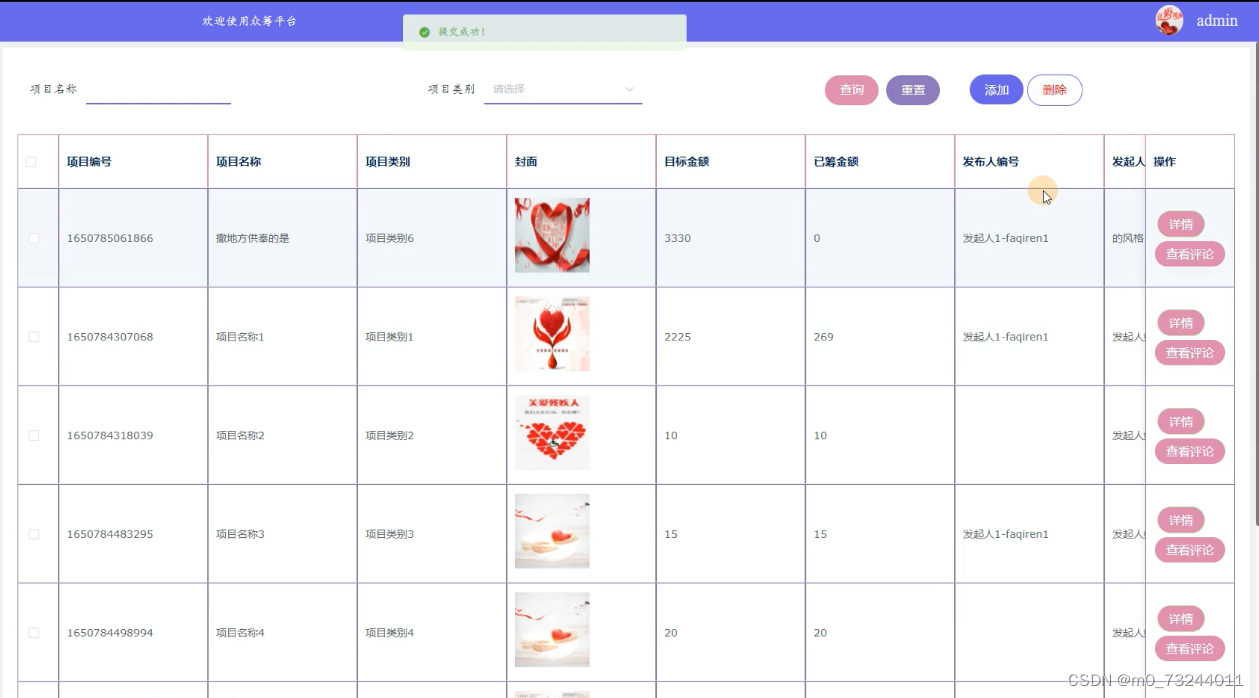Tick the checkbox for 项目名称3 row
The height and width of the screenshot is (698, 1259).
(34, 534)
